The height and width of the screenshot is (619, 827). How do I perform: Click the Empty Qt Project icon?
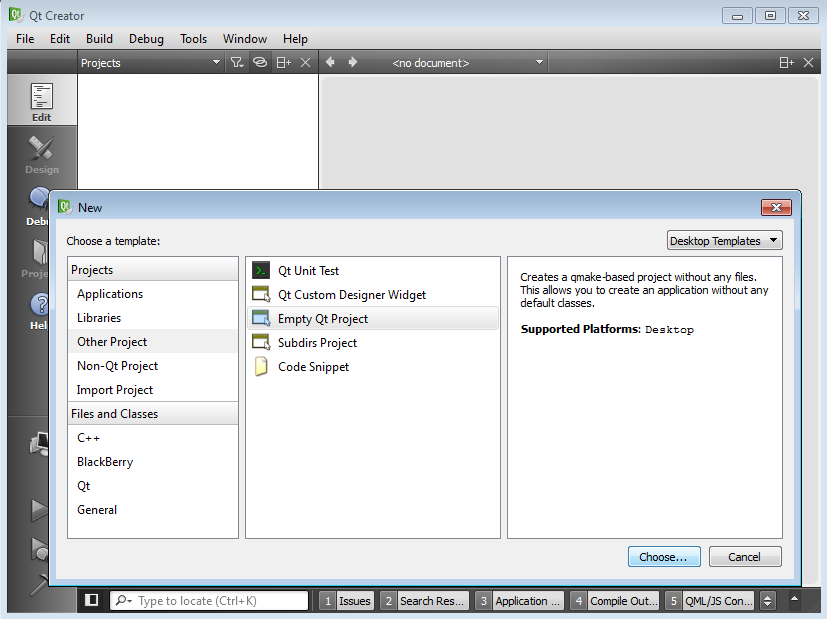point(261,318)
